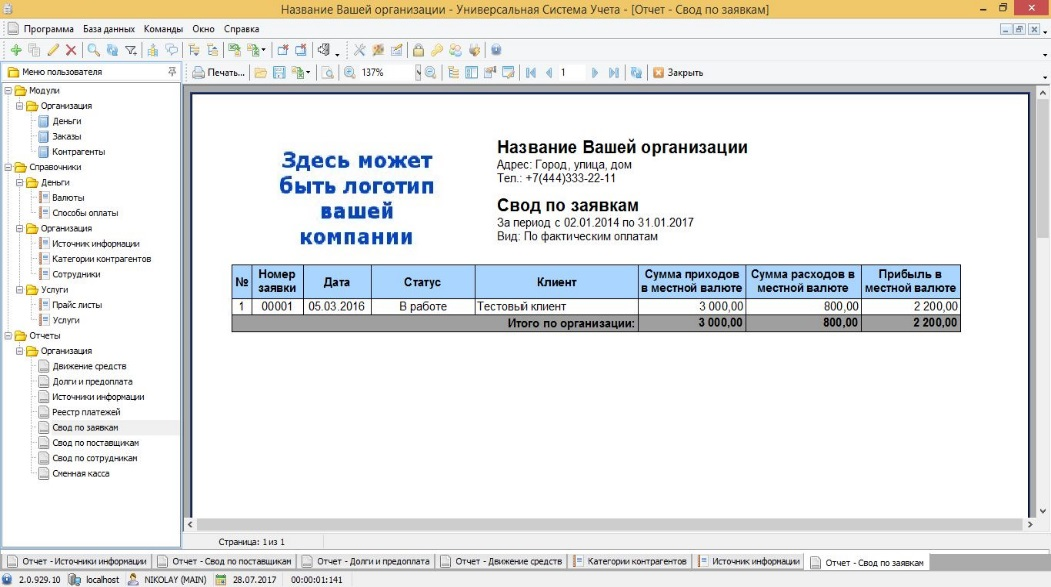Go to previous report page

pos(549,72)
